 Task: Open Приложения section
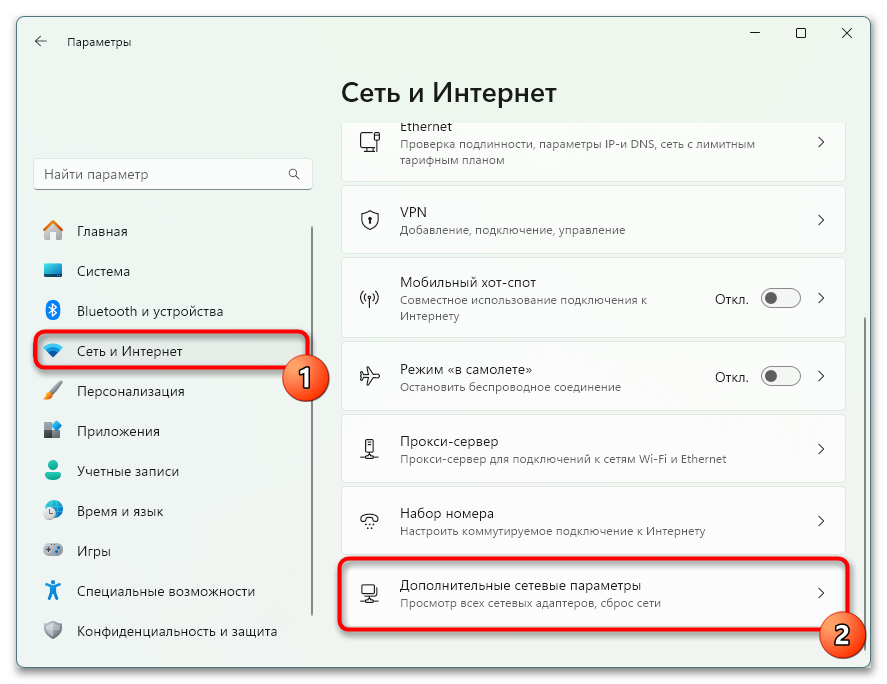click(172, 431)
